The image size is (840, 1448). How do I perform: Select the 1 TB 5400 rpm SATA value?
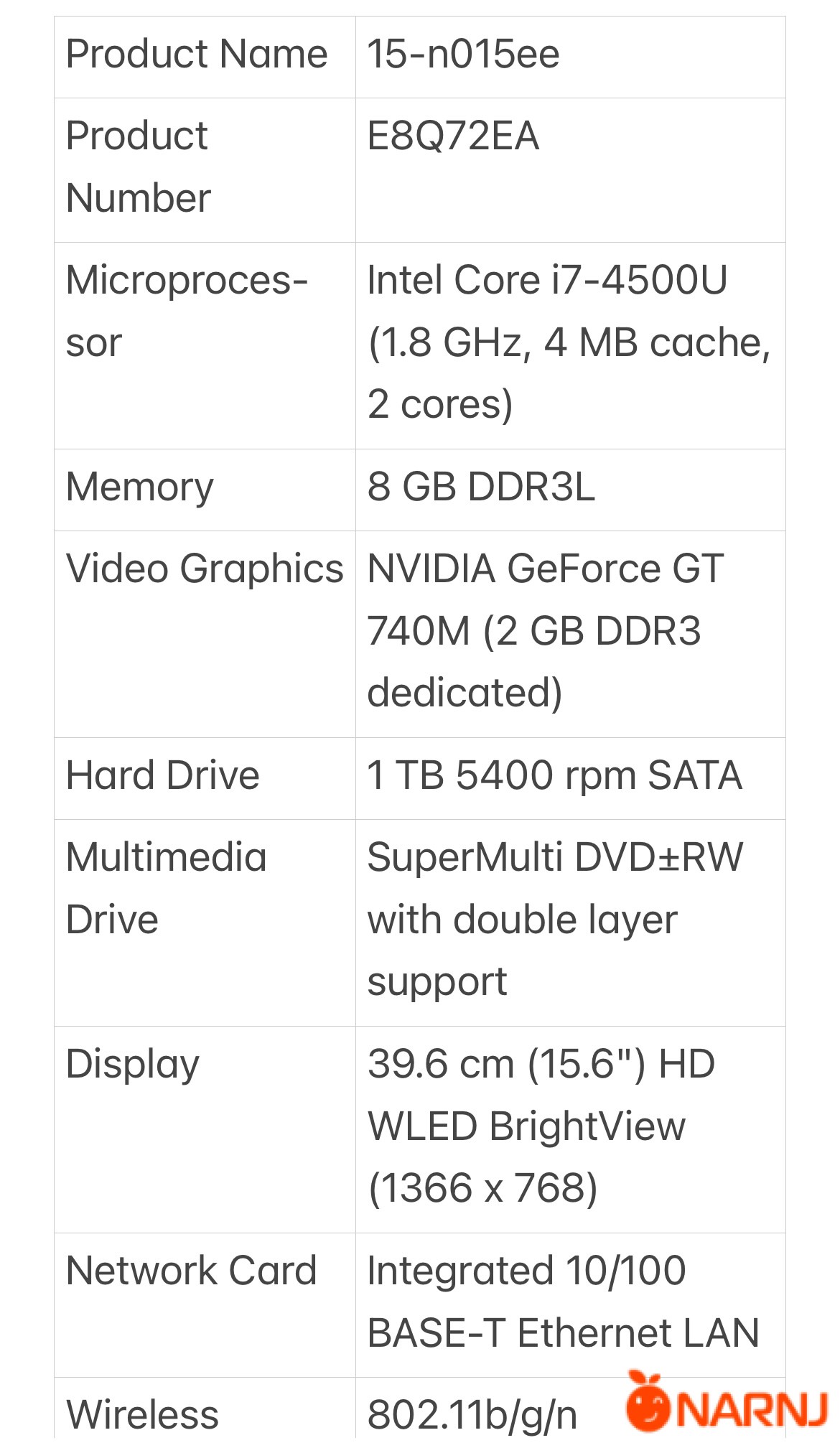(554, 776)
